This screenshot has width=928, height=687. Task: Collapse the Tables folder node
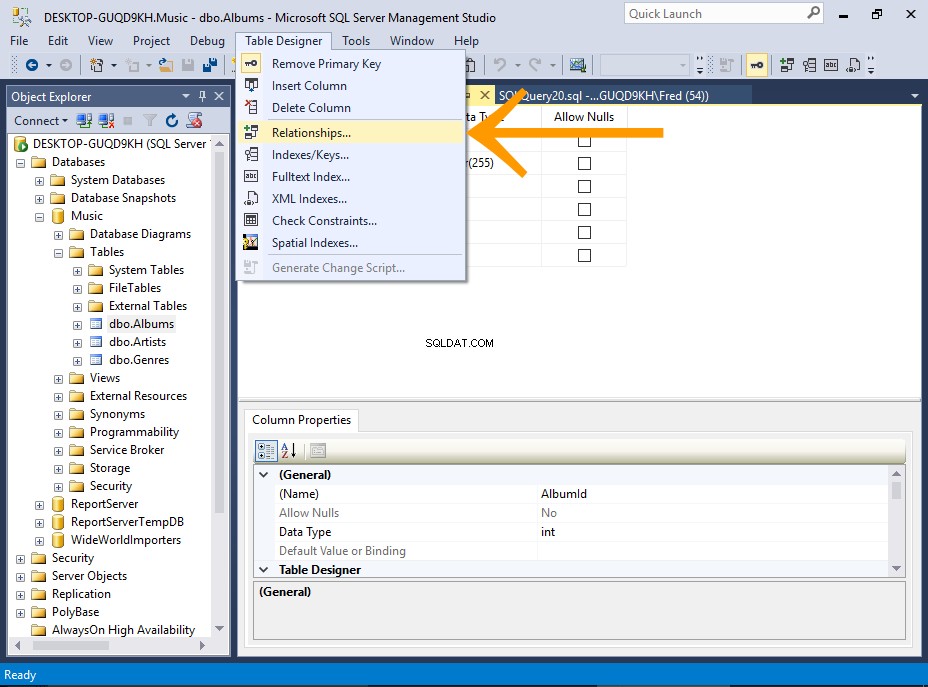(x=59, y=253)
